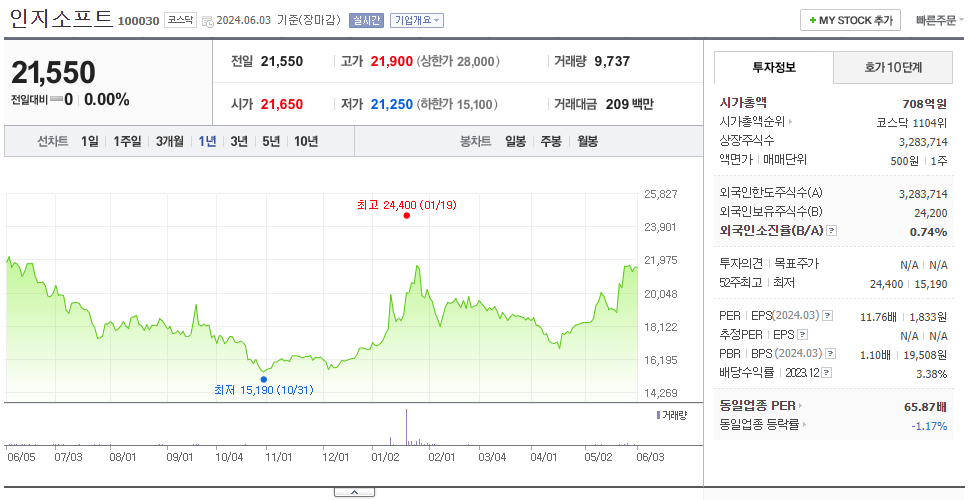Open 시가총액순위 arrow link

pos(756,122)
